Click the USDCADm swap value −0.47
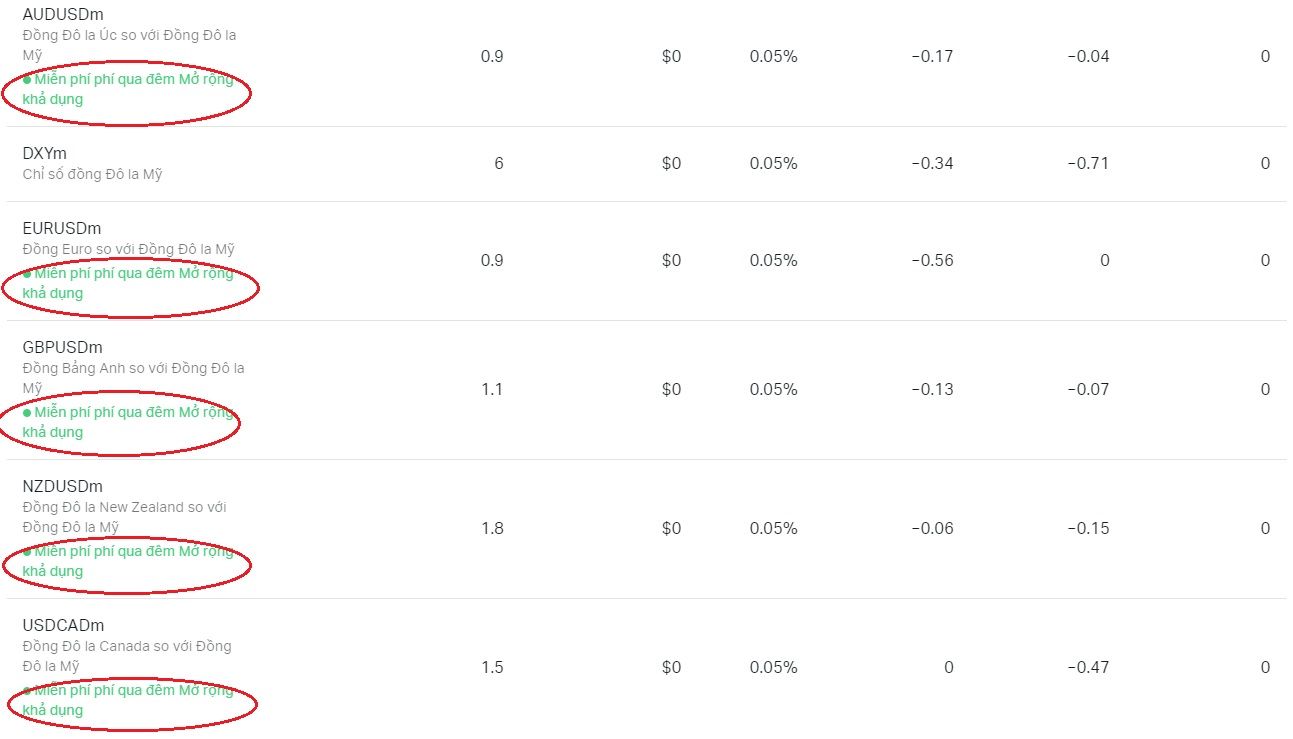This screenshot has height=739, width=1293. point(1088,667)
